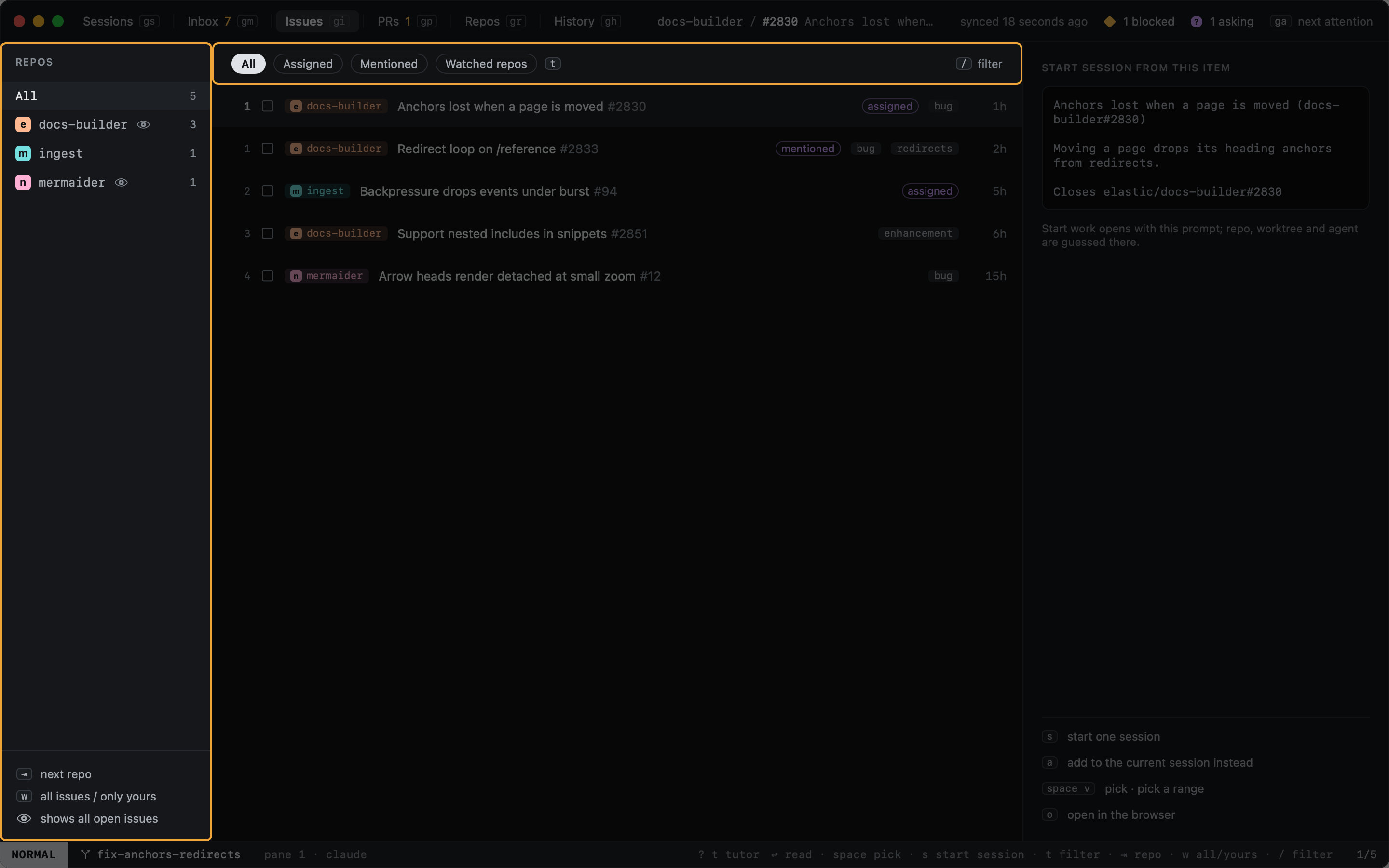Screen dimensions: 1389x868
Task: Toggle the eye watch icon beside mermaider
Action: [x=121, y=183]
